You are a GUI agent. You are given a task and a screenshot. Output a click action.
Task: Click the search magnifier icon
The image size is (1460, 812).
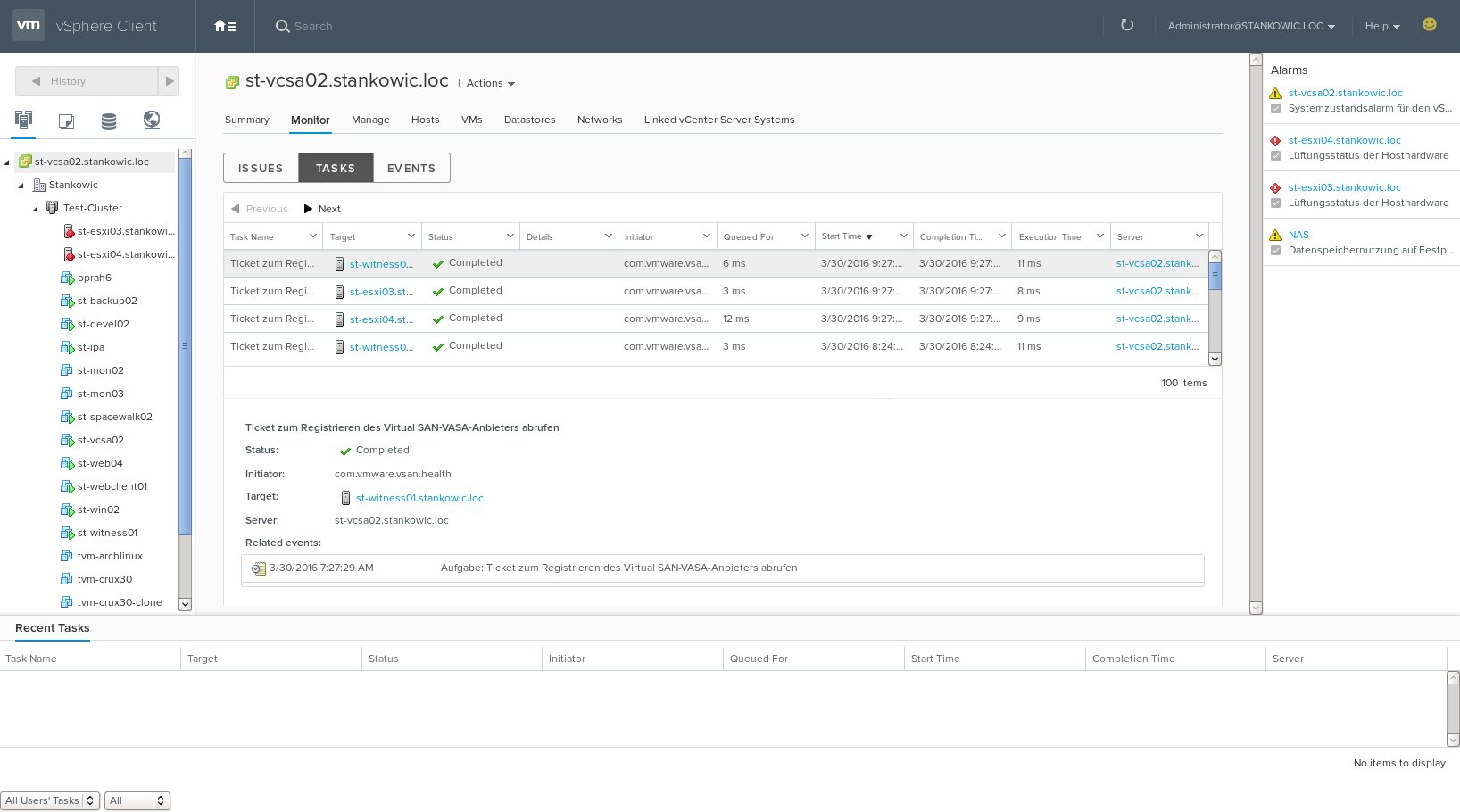(x=282, y=26)
